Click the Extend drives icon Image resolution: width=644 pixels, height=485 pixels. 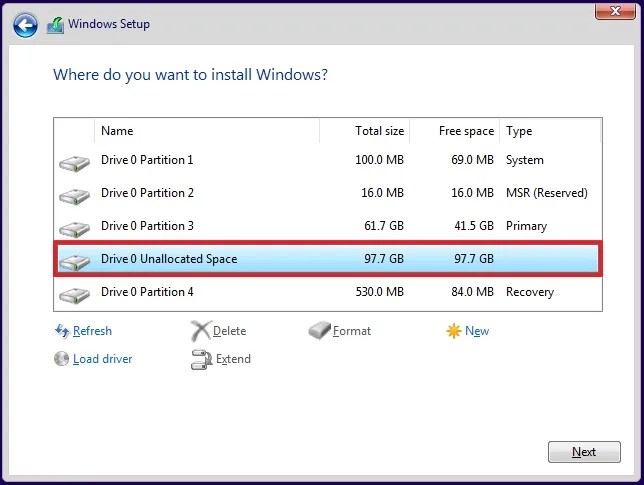click(x=202, y=359)
